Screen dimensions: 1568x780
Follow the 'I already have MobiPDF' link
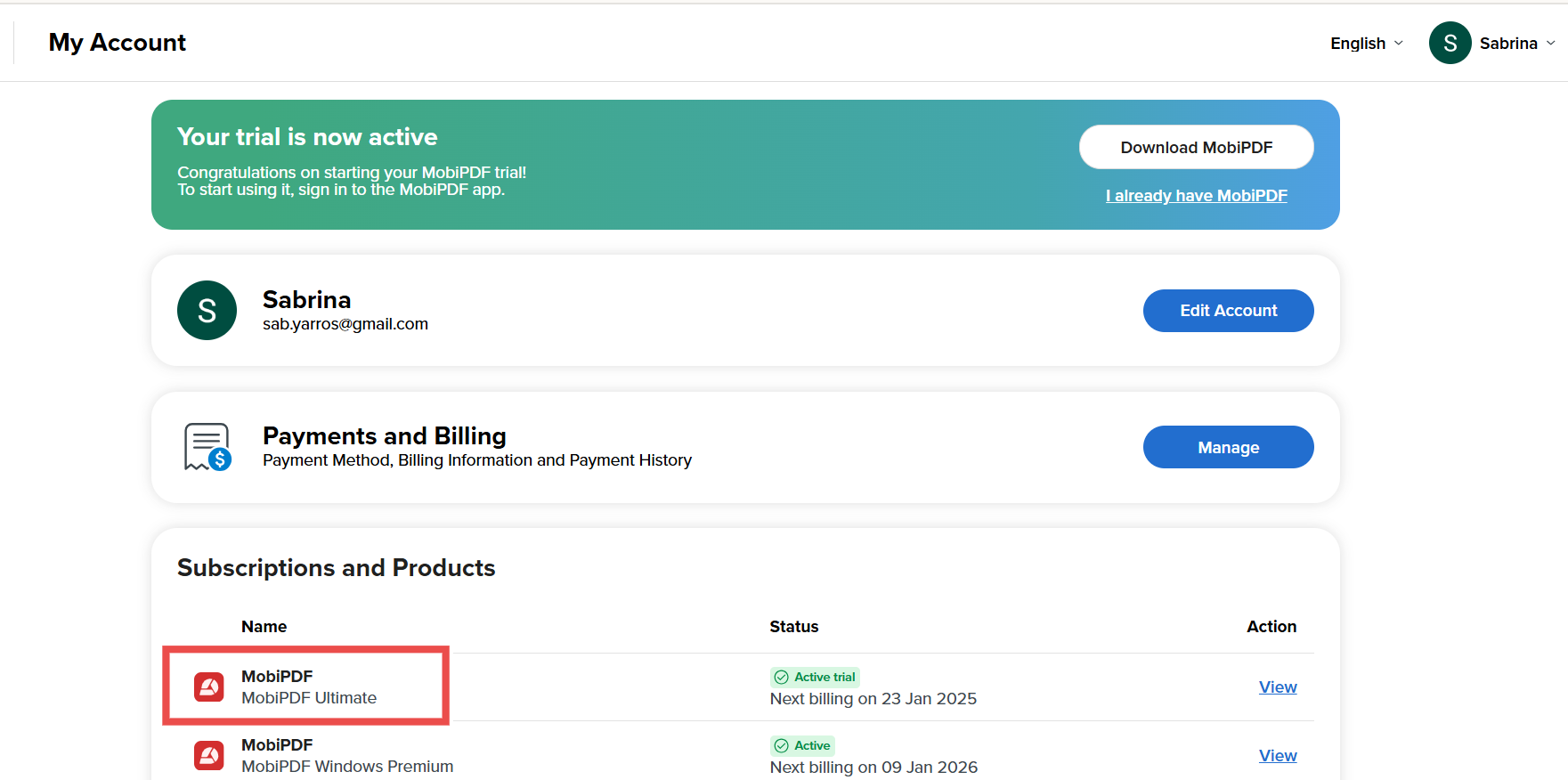point(1196,195)
